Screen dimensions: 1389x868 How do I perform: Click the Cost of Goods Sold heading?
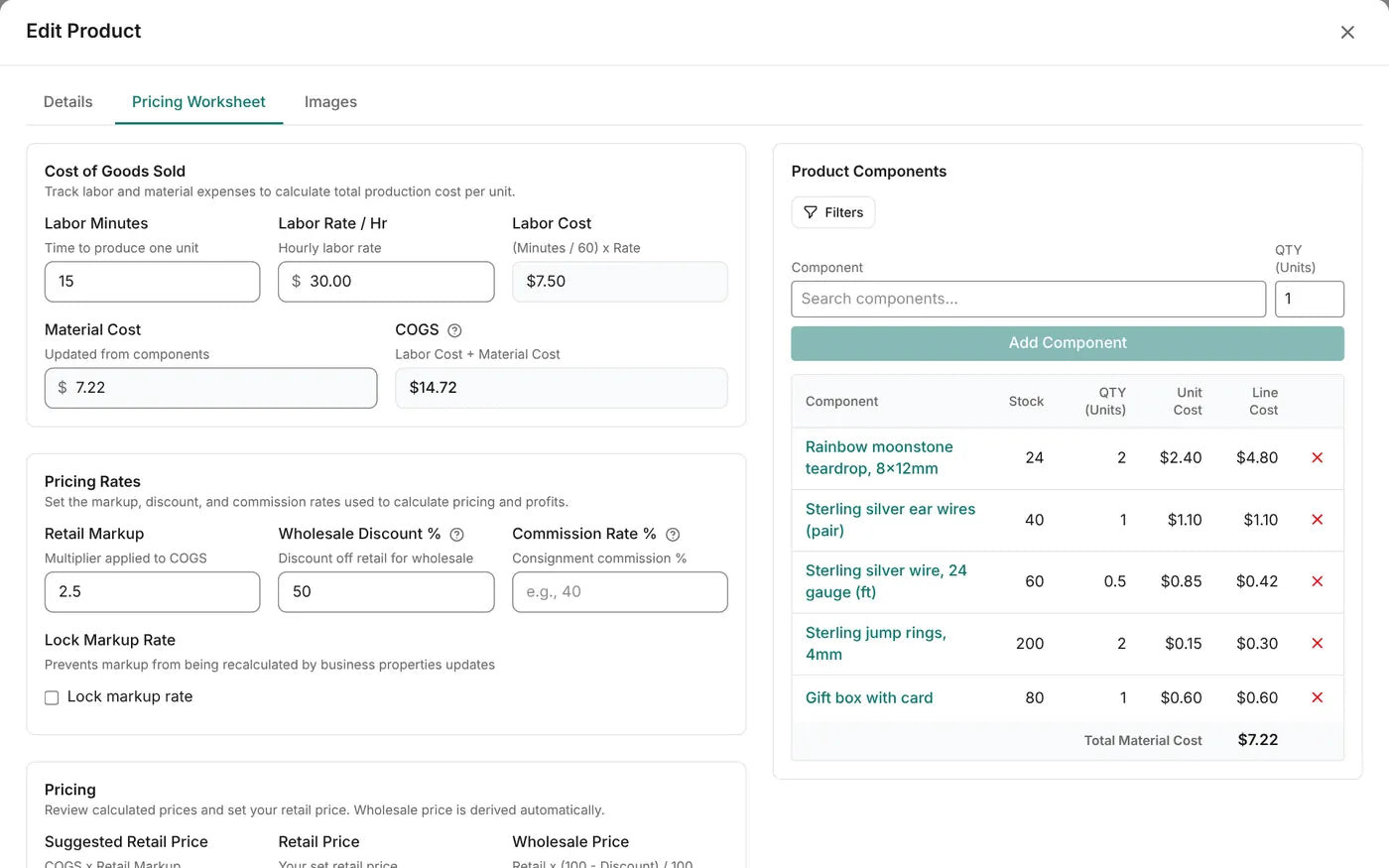115,172
